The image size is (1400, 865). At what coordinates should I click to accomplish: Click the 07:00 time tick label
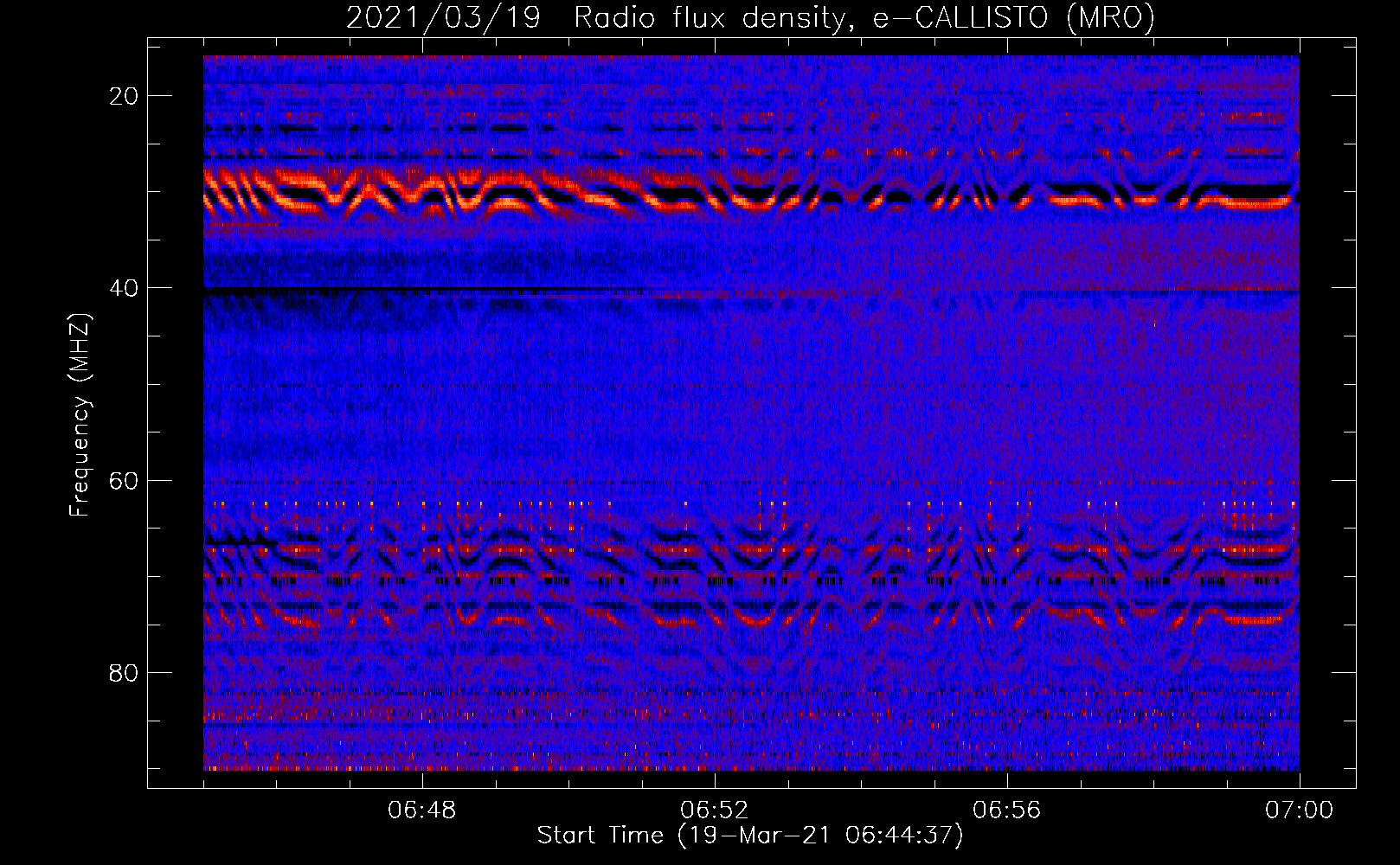(1300, 811)
